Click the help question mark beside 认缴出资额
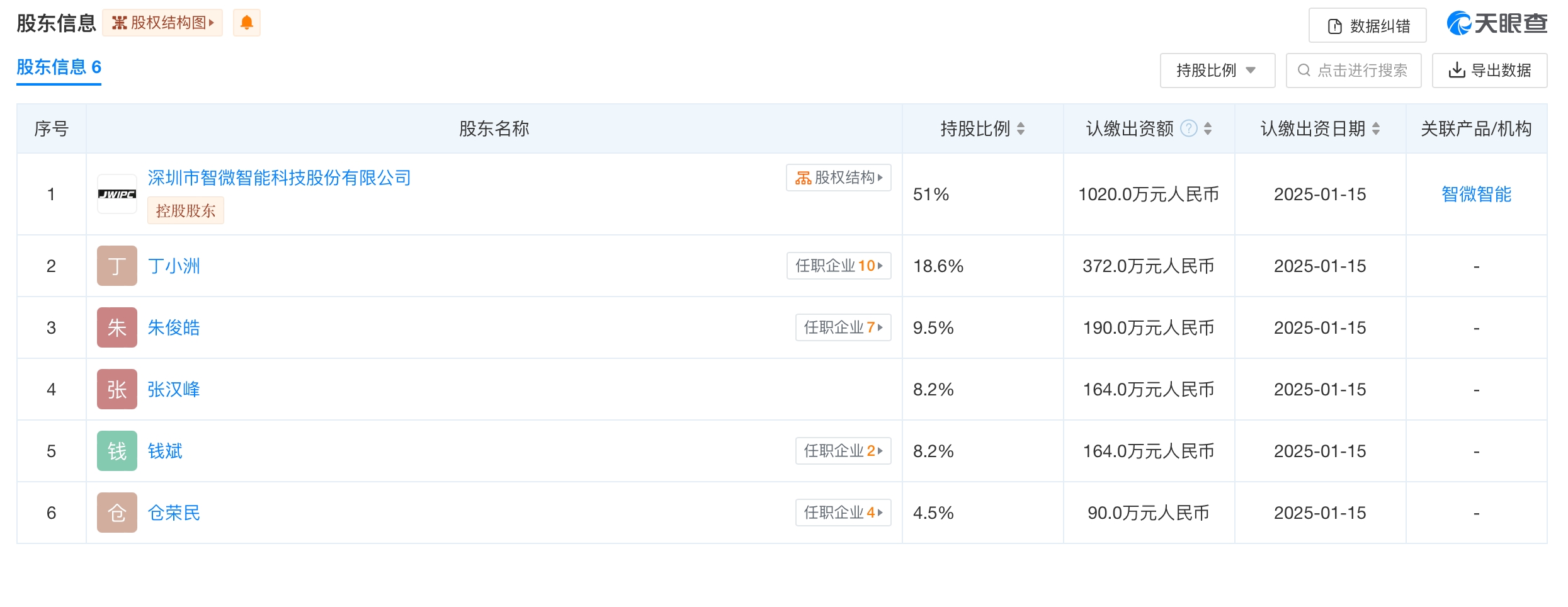Screen dimensions: 1568x607 [1188, 129]
